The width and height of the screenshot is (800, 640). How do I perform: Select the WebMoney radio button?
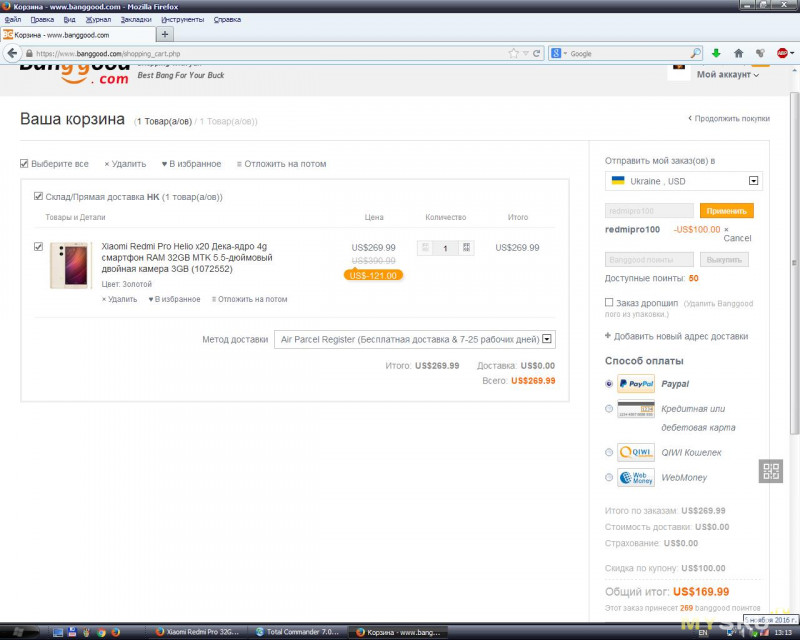click(609, 477)
